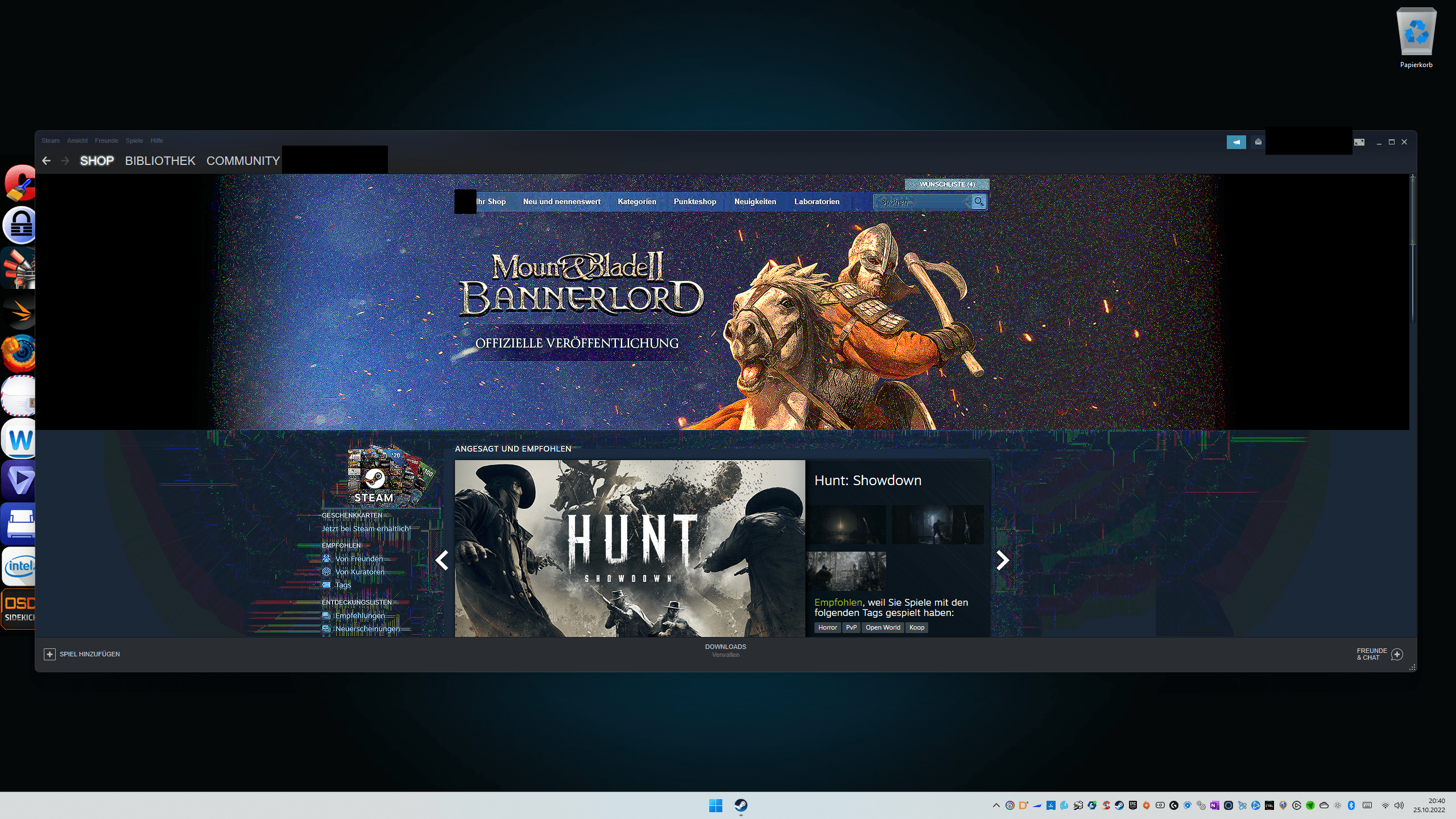The height and width of the screenshot is (819, 1456).
Task: Open the Wi-Fi network tray icon
Action: [x=1385, y=805]
